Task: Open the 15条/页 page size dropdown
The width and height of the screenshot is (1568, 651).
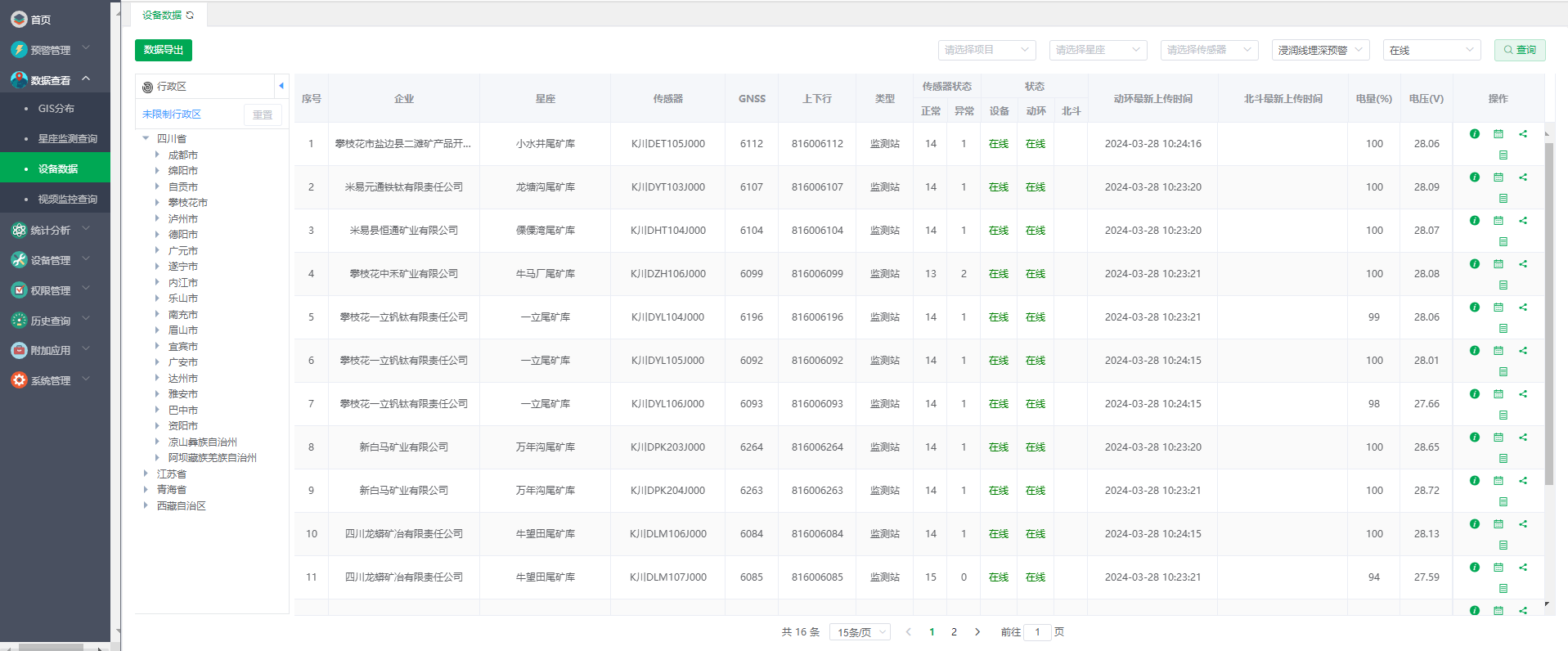Action: [x=860, y=632]
